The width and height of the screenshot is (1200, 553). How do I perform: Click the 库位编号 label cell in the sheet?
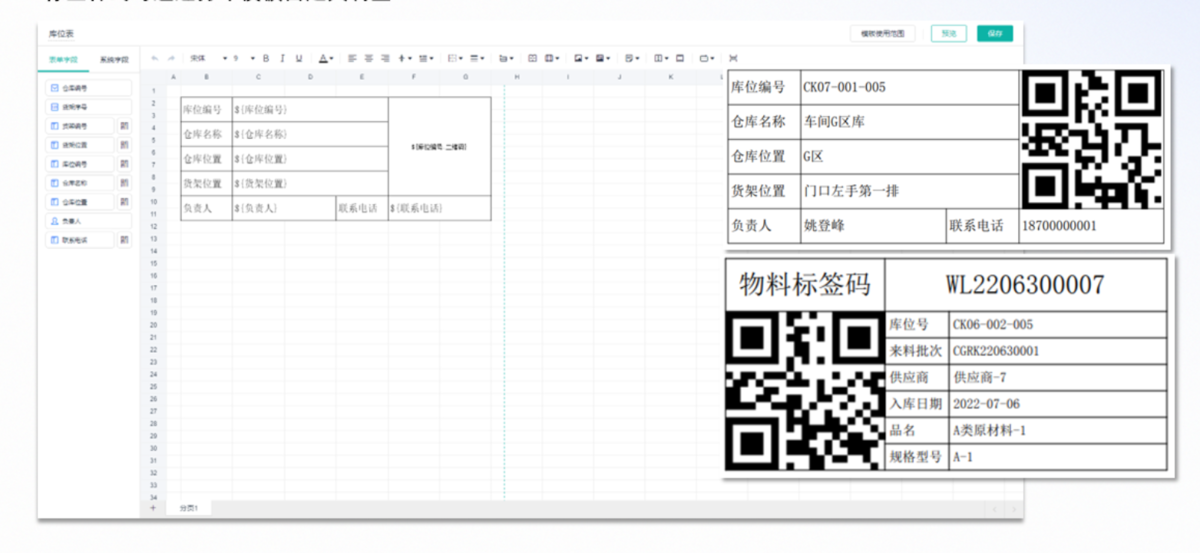(x=206, y=109)
